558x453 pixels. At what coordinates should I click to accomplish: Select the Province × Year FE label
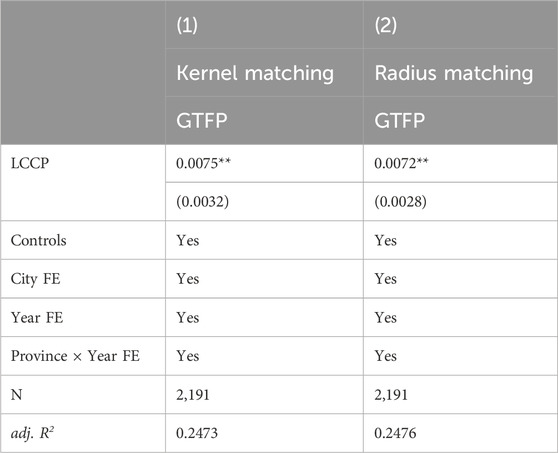75,356
